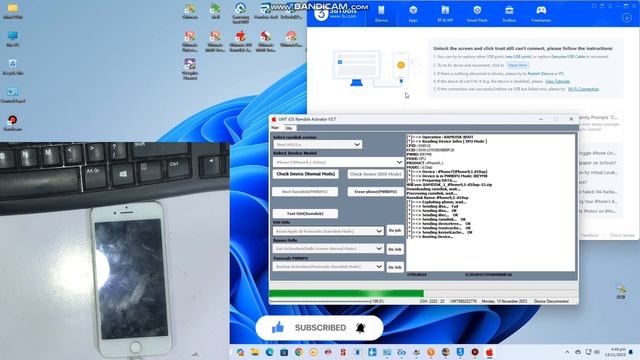Expand the Passcode PWNDFU dropdown
This screenshot has height=360, width=640.
click(x=329, y=267)
